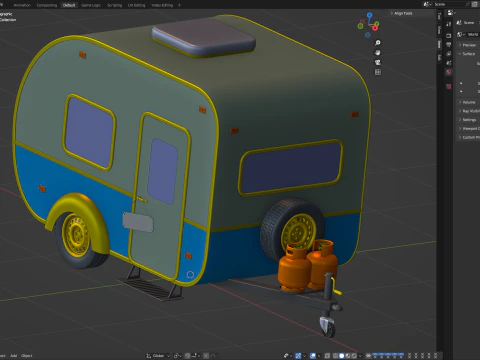Open the Scripting workspace tab

pyautogui.click(x=114, y=5)
